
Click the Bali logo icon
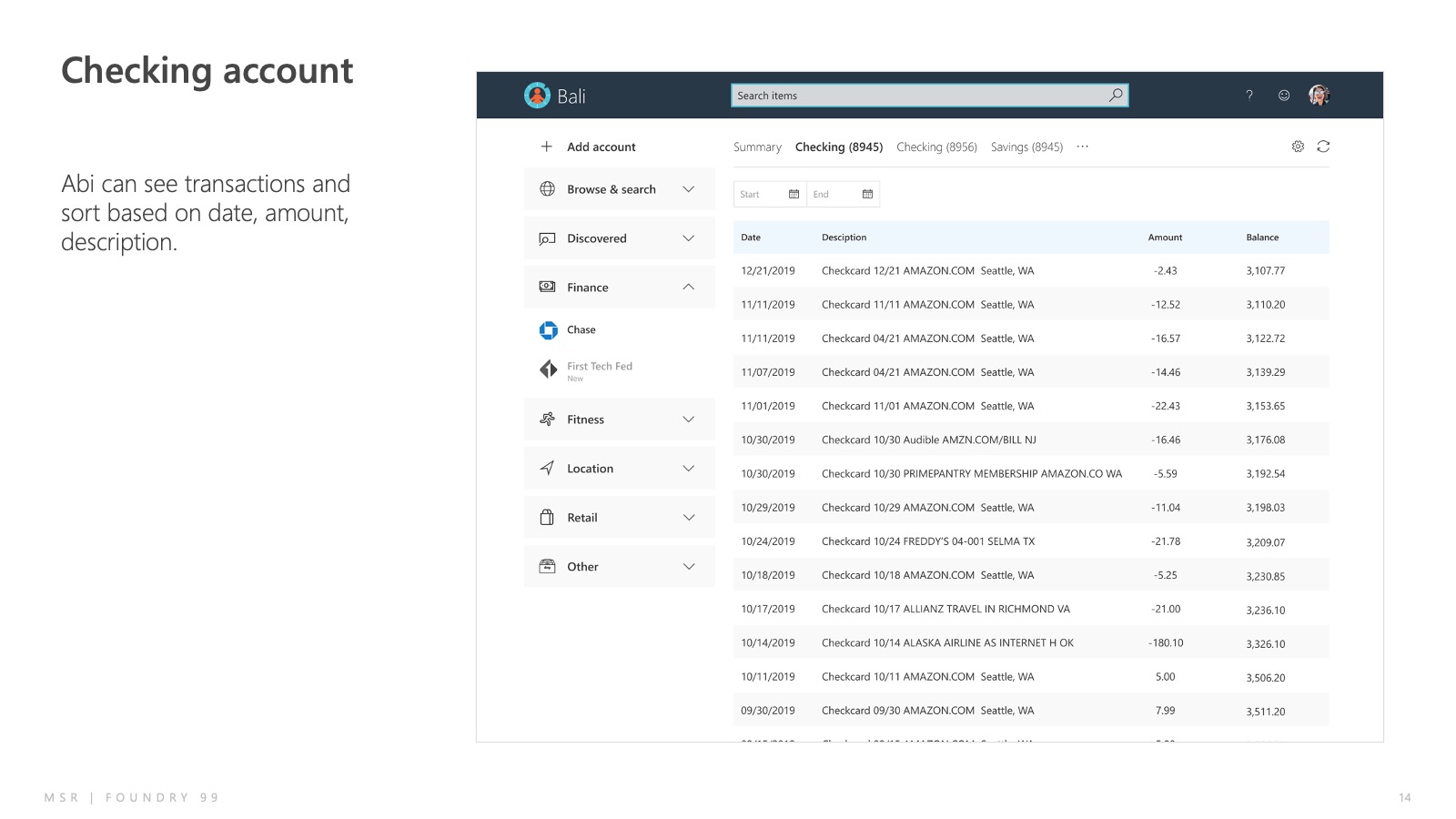click(537, 96)
